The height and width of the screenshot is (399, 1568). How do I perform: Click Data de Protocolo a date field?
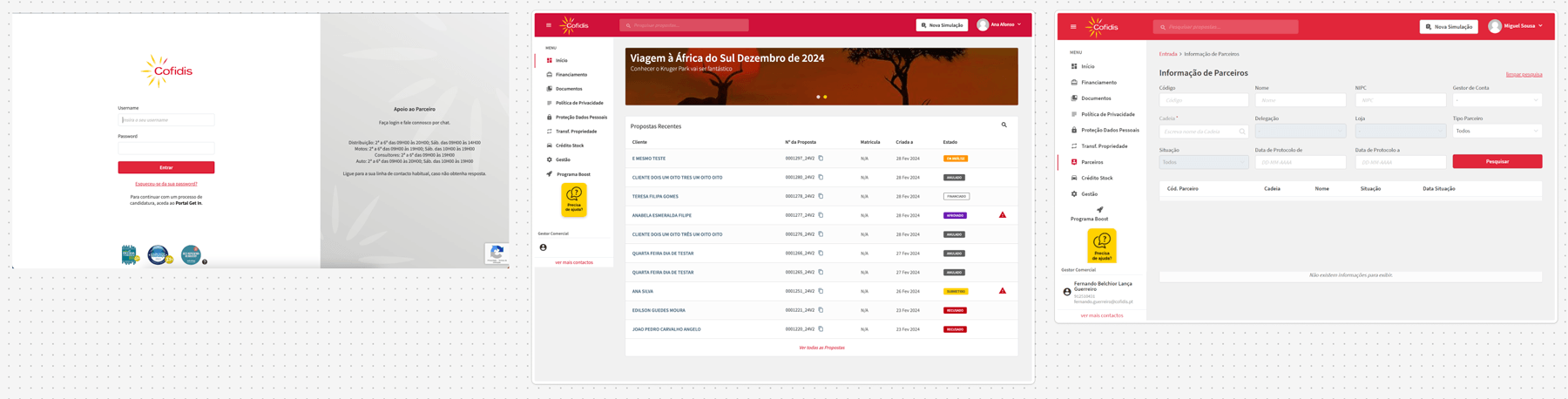[x=1401, y=162]
